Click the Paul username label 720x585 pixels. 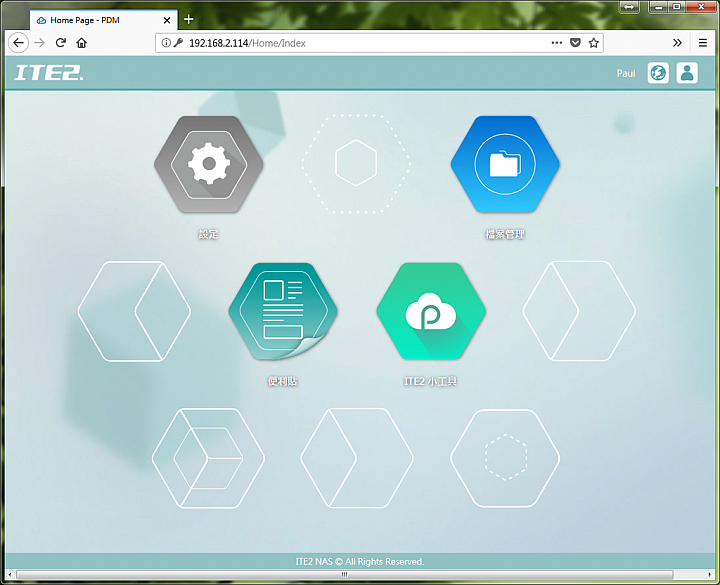tap(626, 73)
